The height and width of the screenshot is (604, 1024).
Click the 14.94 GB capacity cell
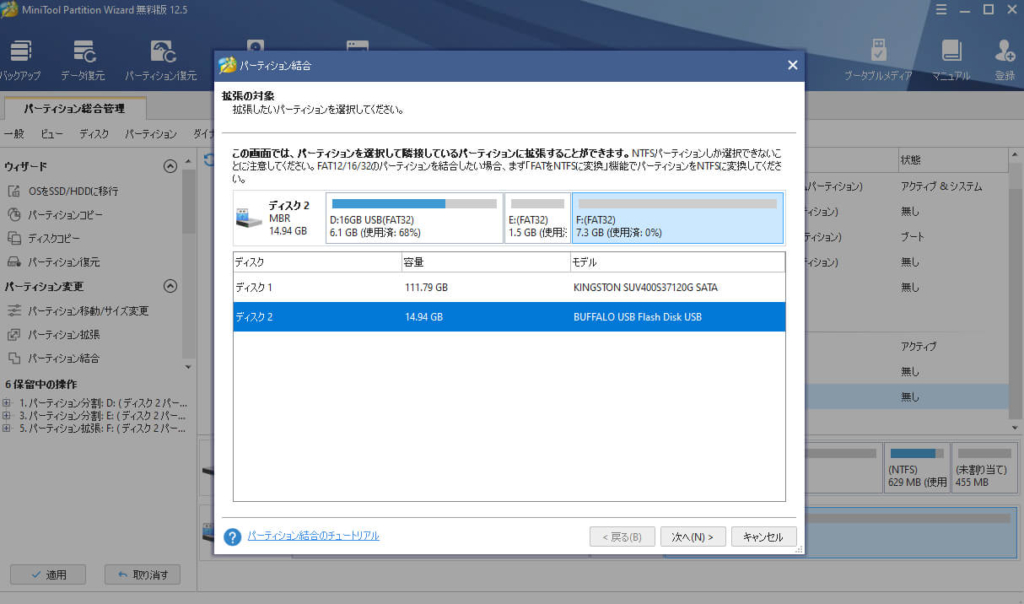coord(423,317)
